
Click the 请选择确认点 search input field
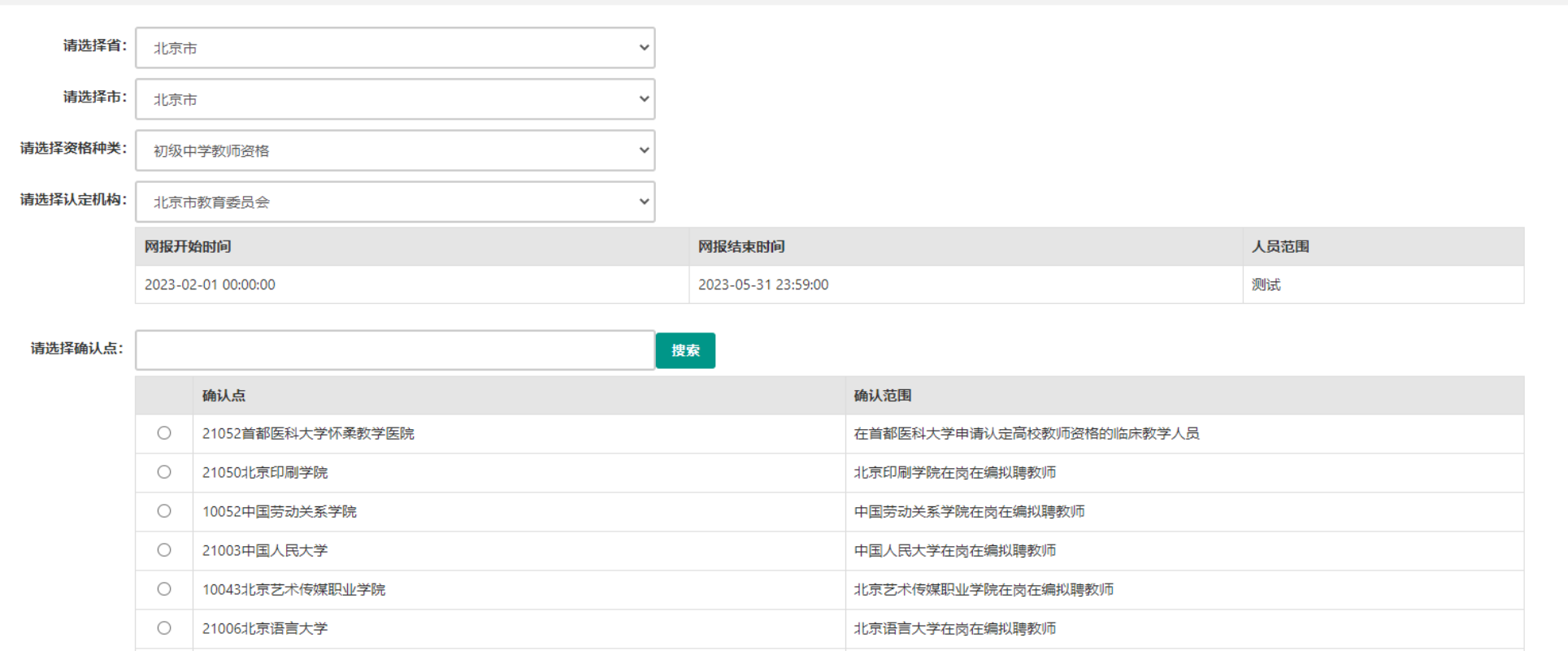coord(395,350)
